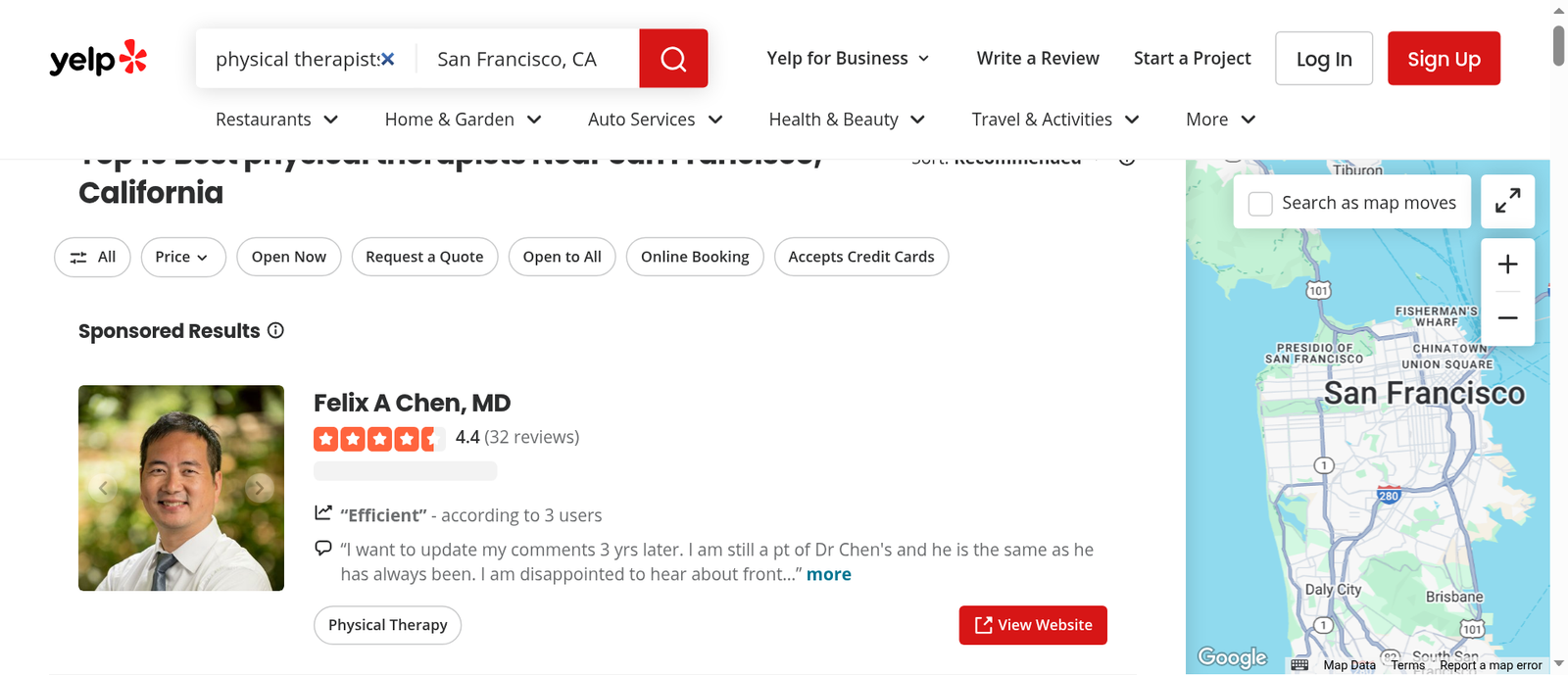Click the Yelp logo
The image size is (1568, 675).
click(x=98, y=59)
